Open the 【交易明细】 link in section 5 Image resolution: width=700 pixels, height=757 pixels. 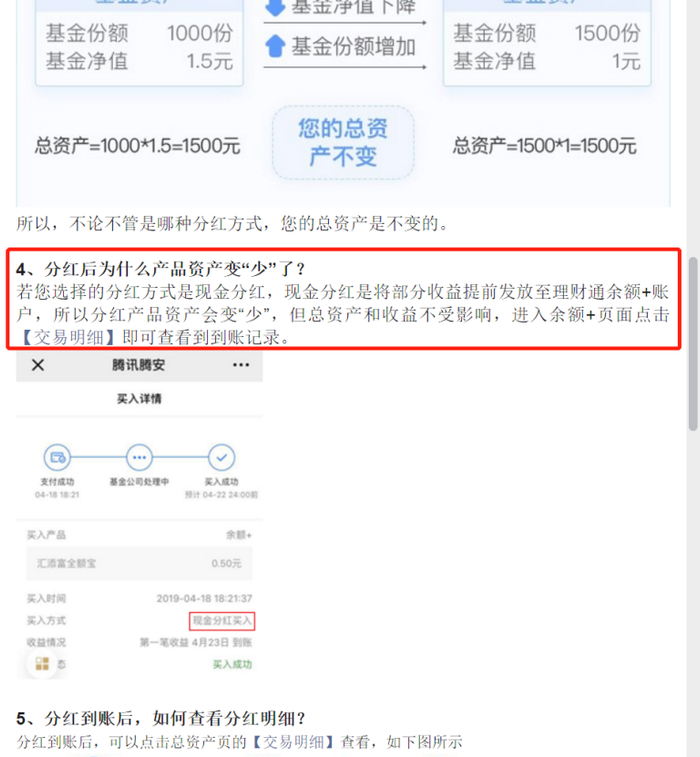tap(293, 741)
